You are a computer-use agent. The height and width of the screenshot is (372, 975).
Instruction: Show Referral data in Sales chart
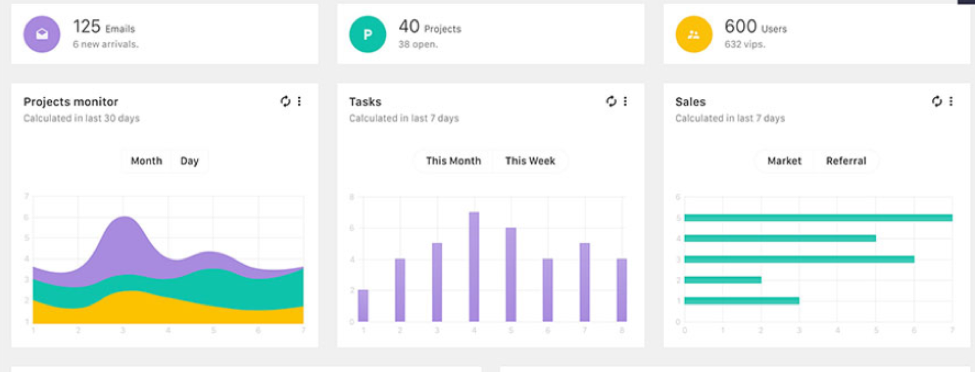pyautogui.click(x=846, y=161)
